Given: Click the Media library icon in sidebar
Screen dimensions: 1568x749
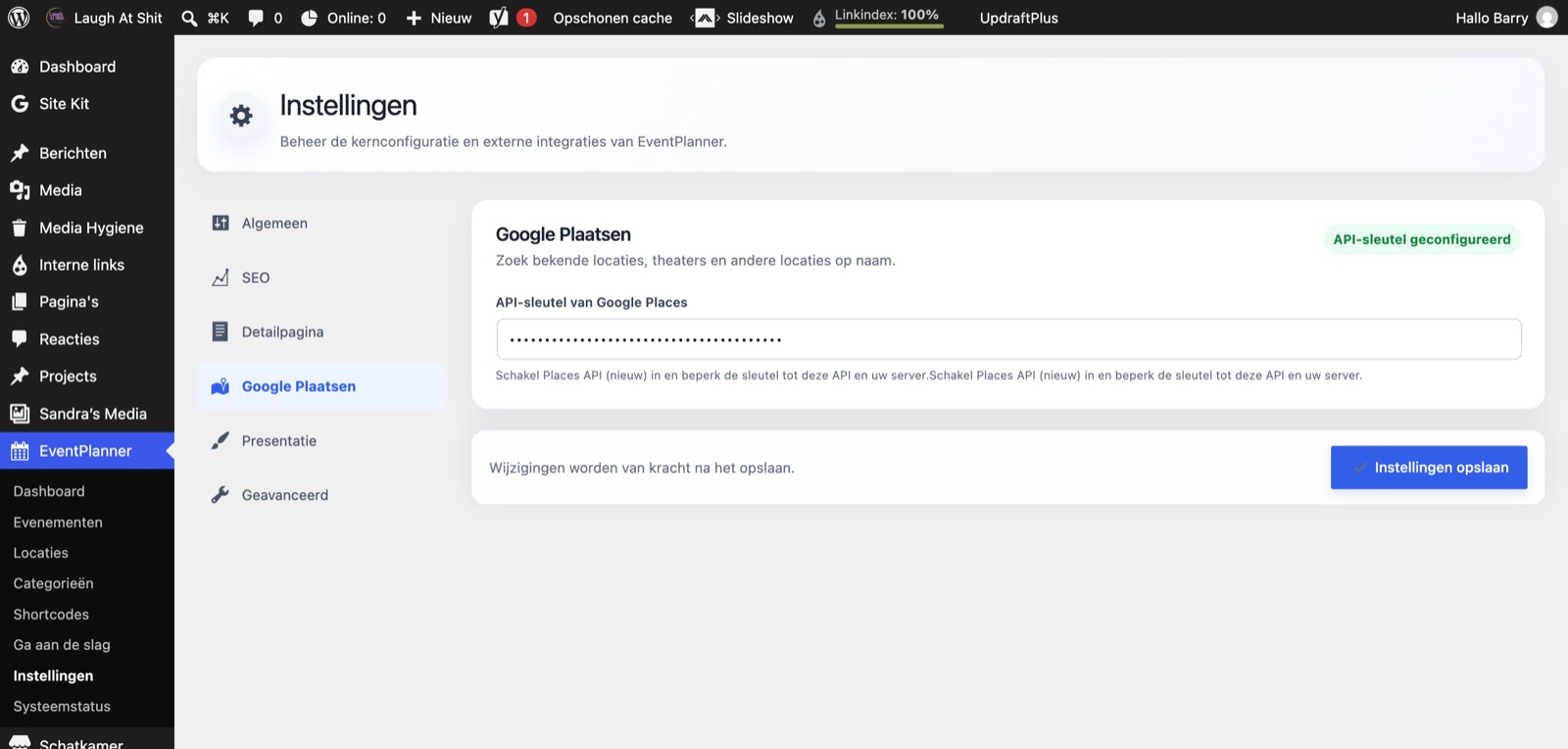Looking at the screenshot, I should point(20,190).
